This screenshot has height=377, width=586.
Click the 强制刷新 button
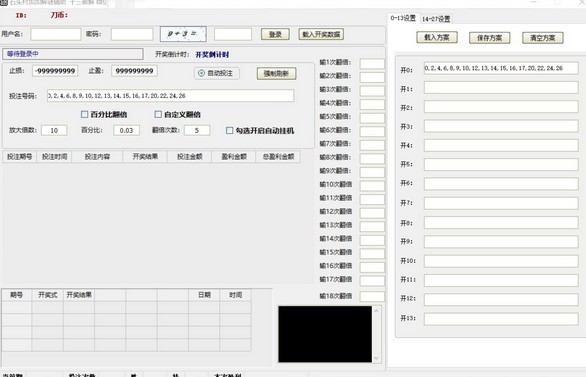click(x=276, y=73)
